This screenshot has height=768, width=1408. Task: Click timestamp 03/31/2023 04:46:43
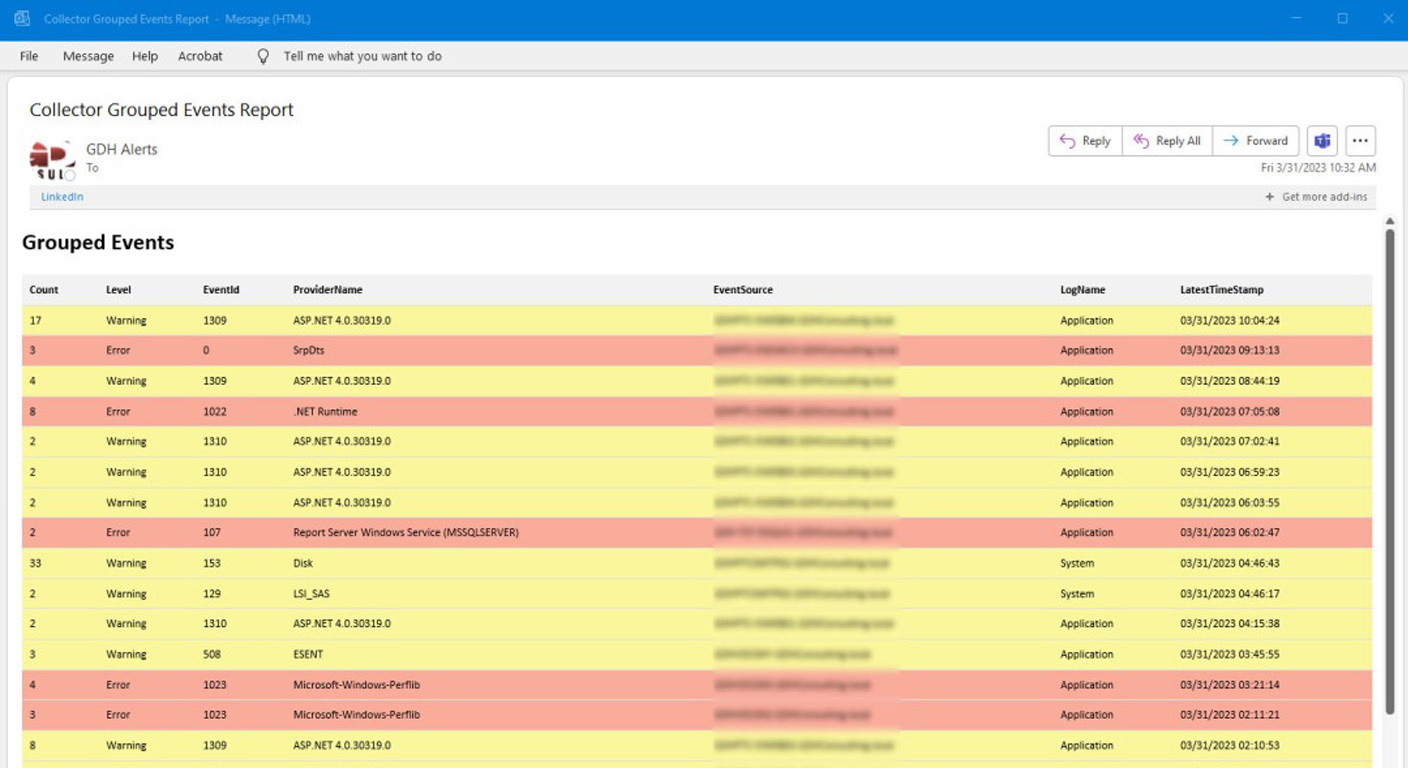(x=1230, y=563)
